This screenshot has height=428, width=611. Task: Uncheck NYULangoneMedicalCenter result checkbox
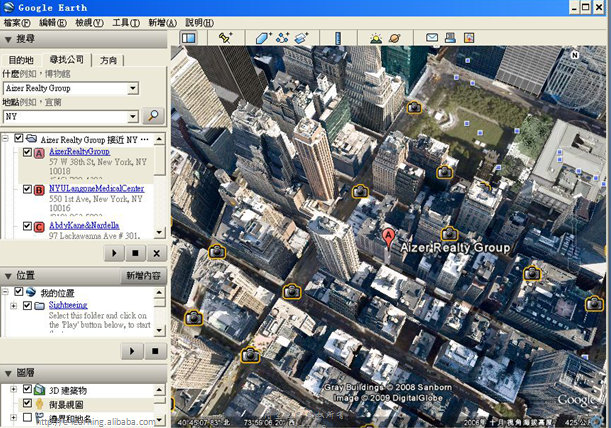tap(27, 189)
